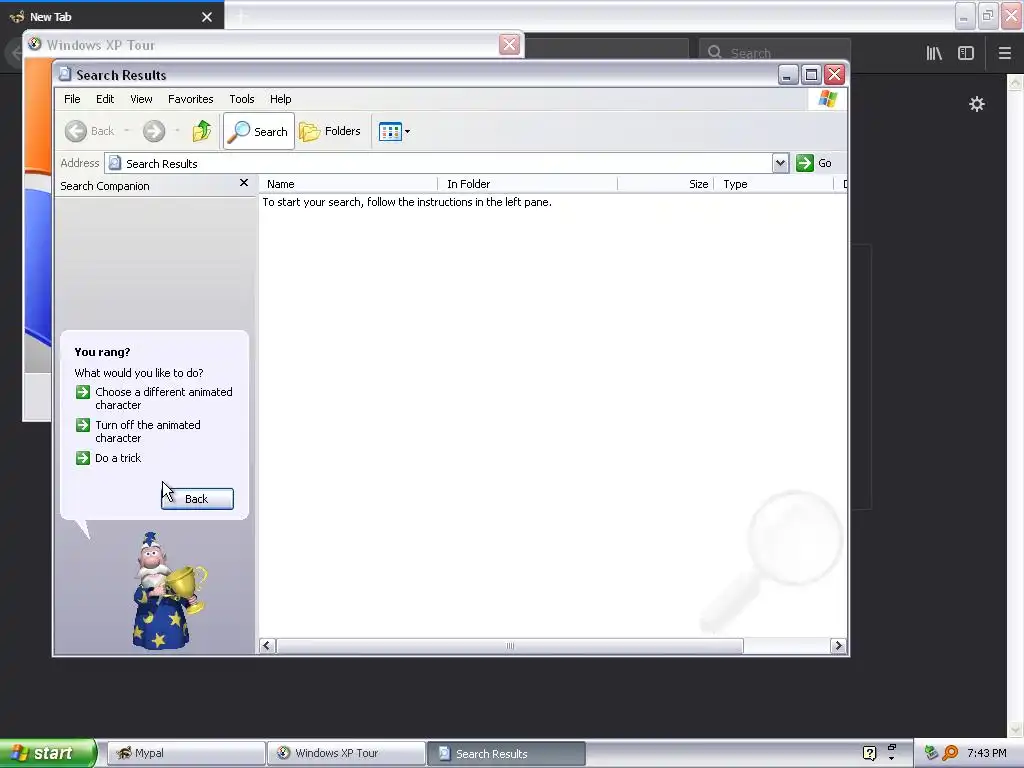Turn off the animated character
The height and width of the screenshot is (768, 1024).
[x=148, y=432]
